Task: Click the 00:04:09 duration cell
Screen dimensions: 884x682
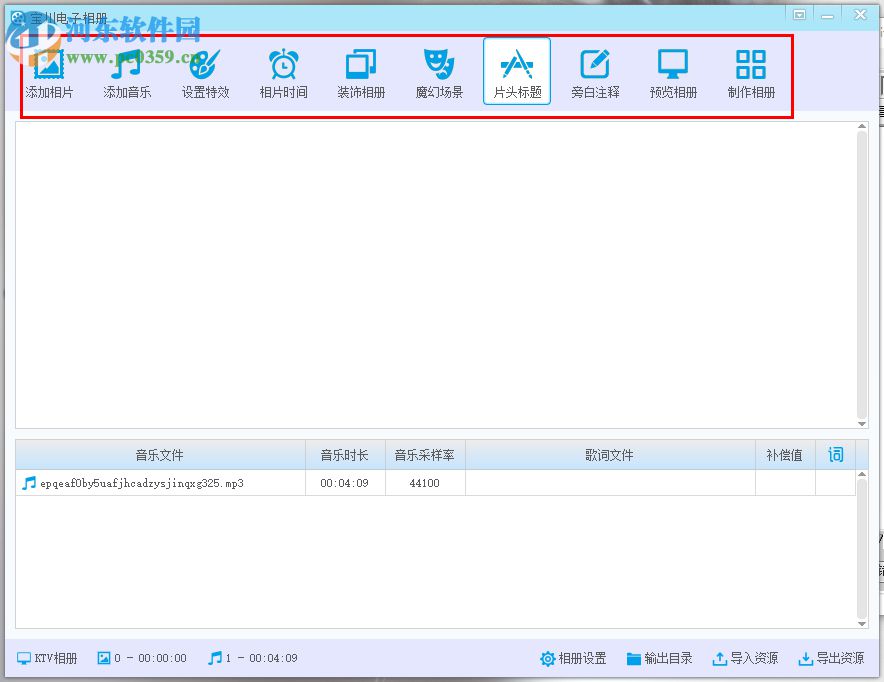Action: point(345,483)
